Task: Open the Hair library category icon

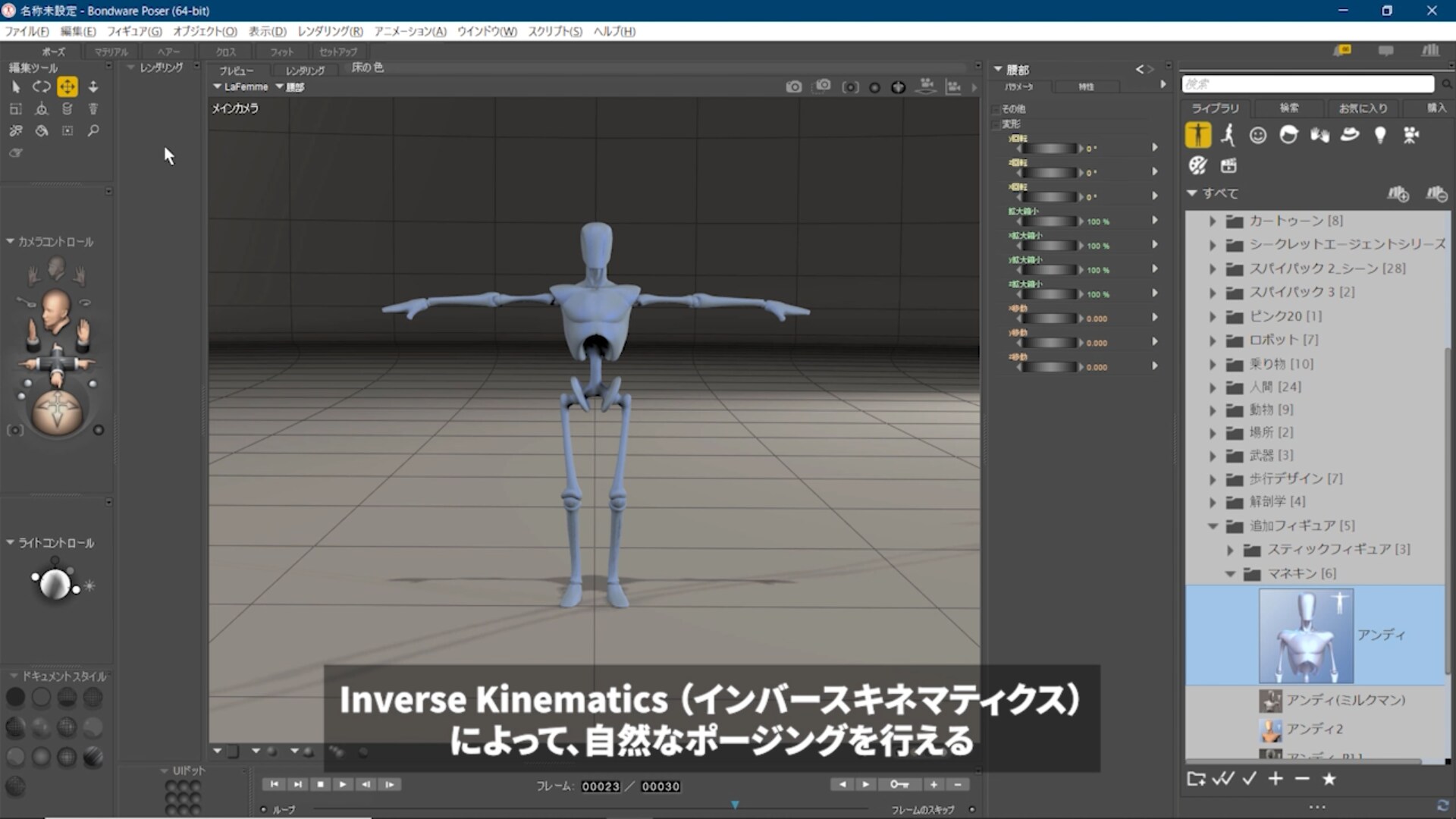Action: (x=1288, y=135)
